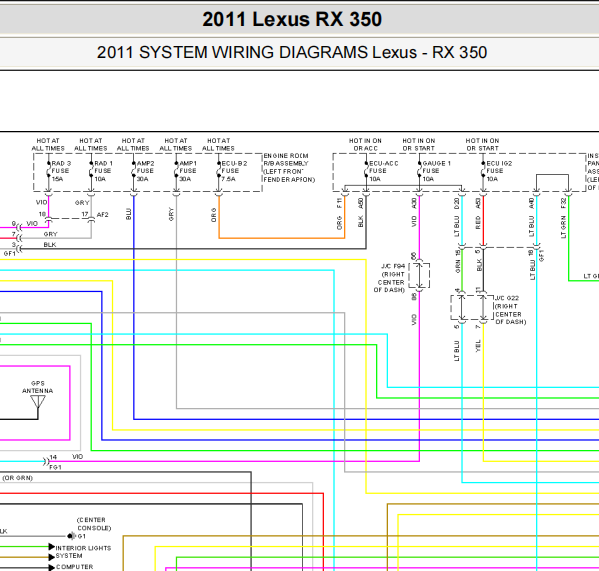Click the RAD 3 FUSE 15A label
The image size is (599, 571).
point(61,171)
